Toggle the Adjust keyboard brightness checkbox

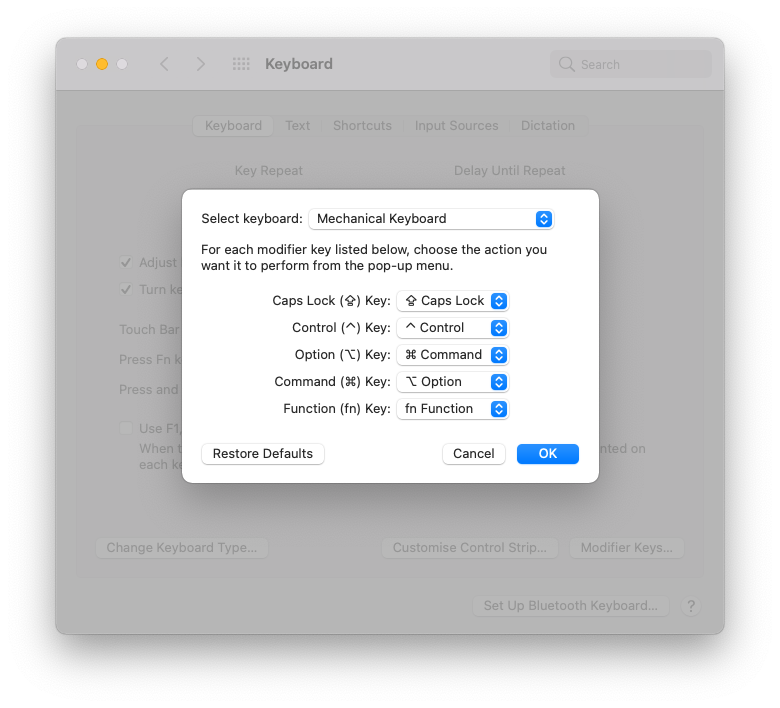pyautogui.click(x=126, y=262)
